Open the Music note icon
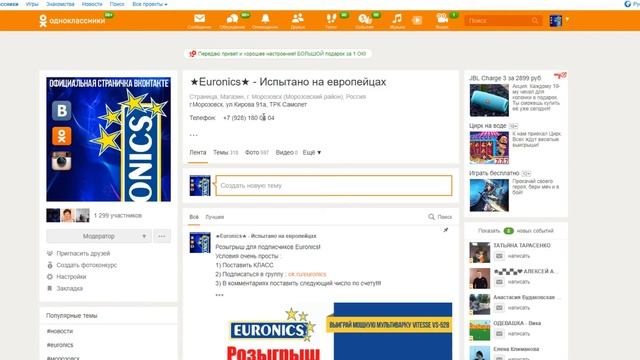 397,19
